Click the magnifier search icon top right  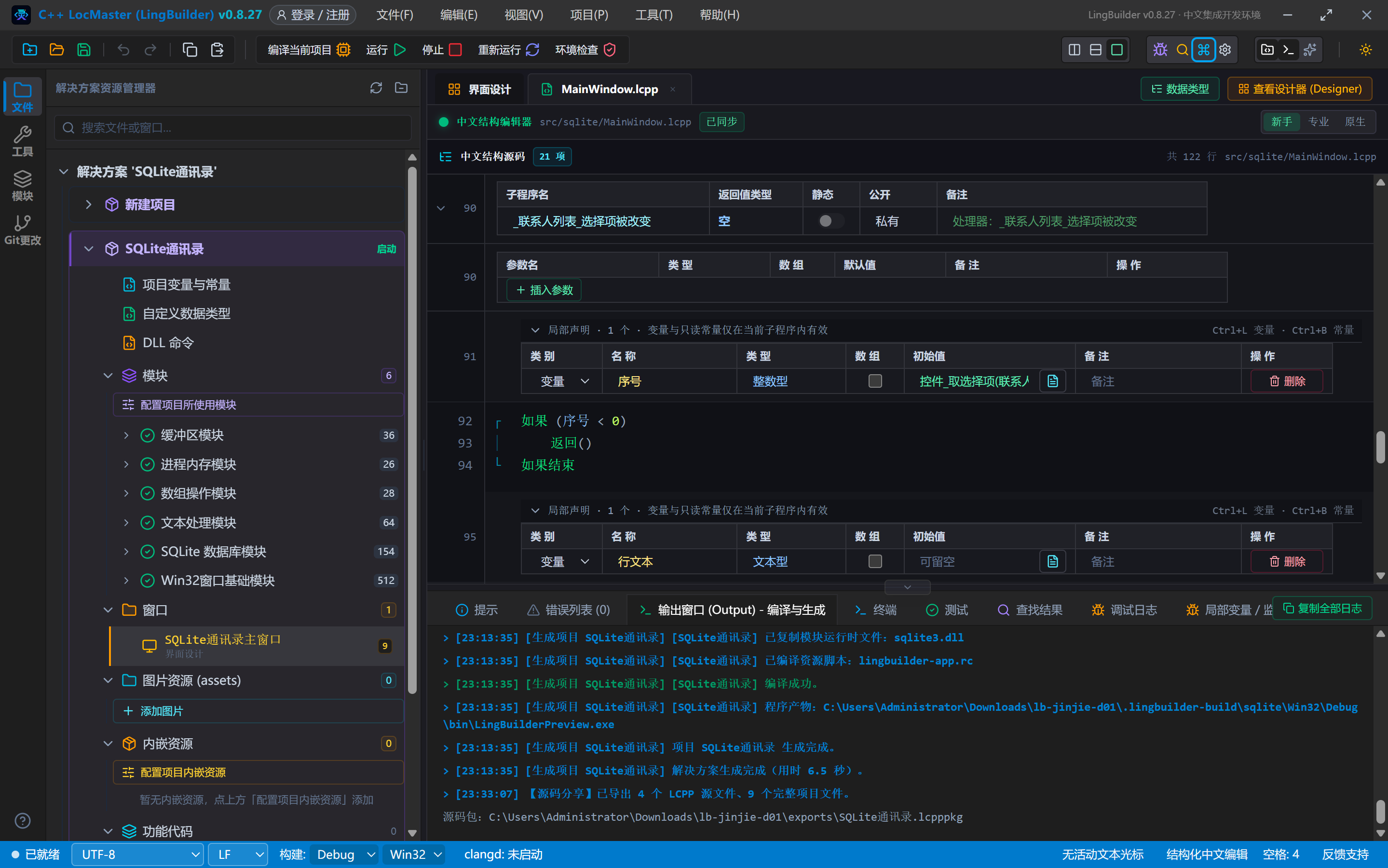point(1182,50)
